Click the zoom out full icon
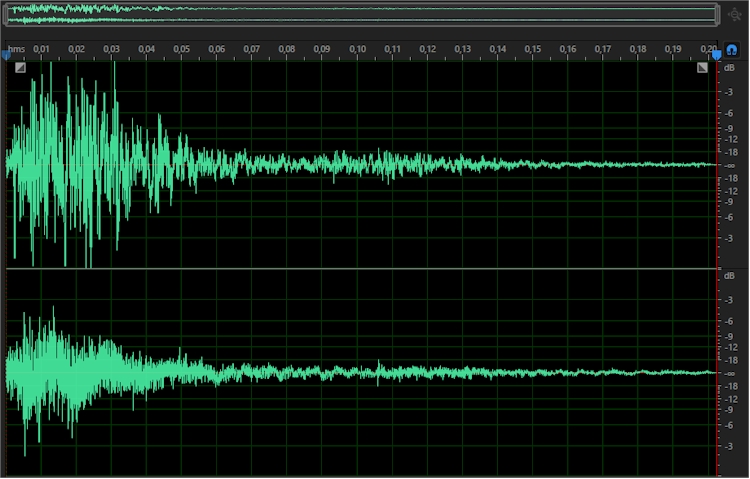 (x=734, y=14)
